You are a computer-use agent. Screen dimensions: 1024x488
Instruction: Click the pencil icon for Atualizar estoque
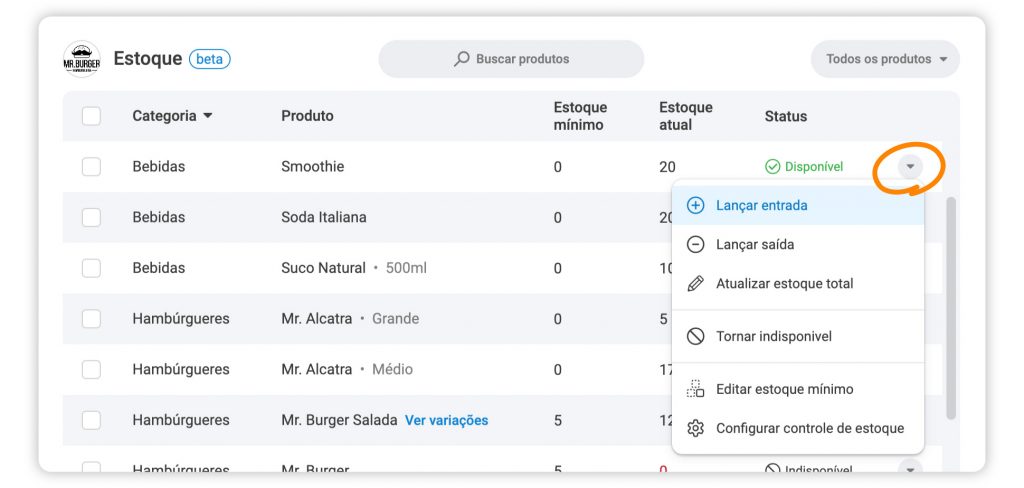pyautogui.click(x=696, y=283)
